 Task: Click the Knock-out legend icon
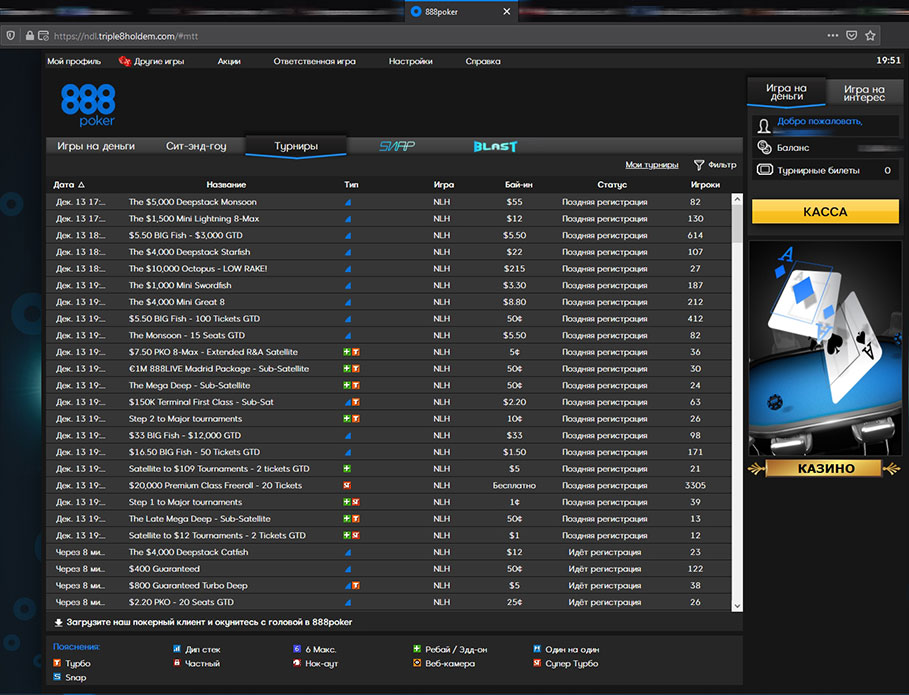click(297, 663)
